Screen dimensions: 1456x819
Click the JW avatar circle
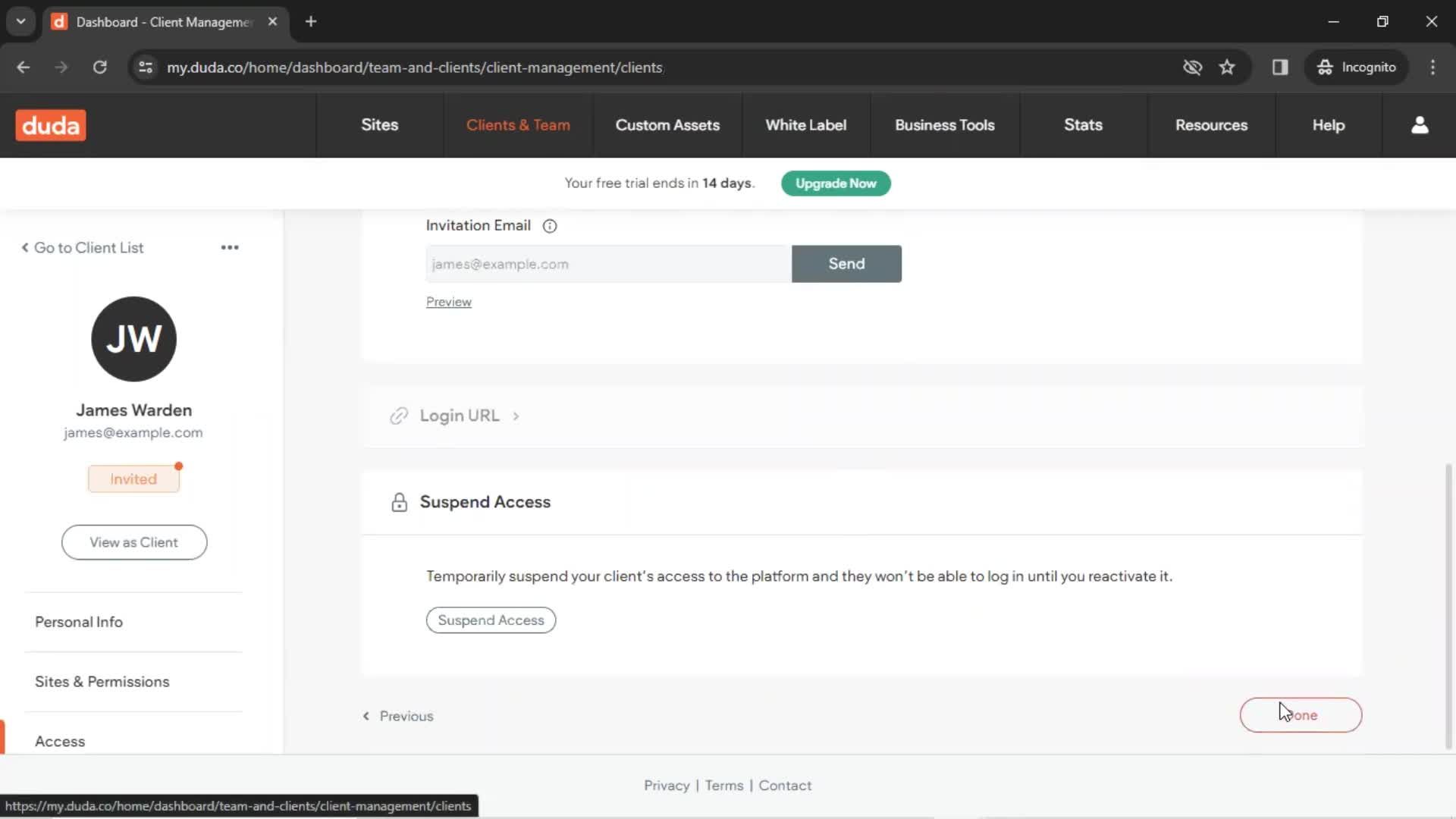click(x=133, y=338)
